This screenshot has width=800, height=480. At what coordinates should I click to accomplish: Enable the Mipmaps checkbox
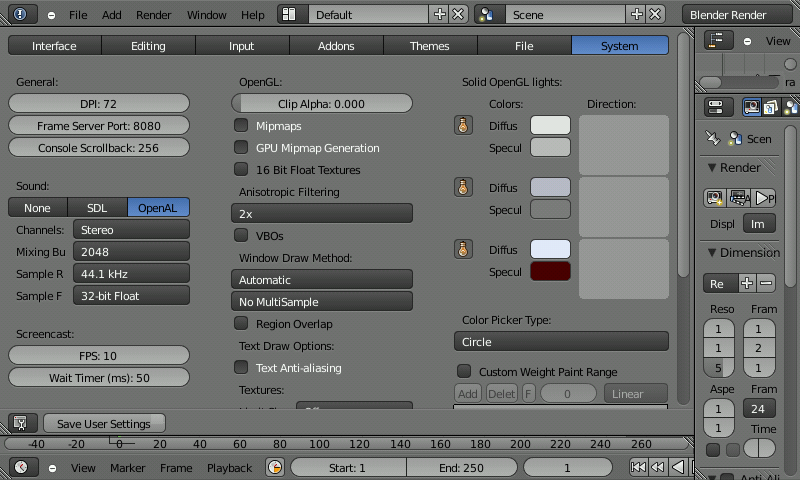pyautogui.click(x=241, y=126)
